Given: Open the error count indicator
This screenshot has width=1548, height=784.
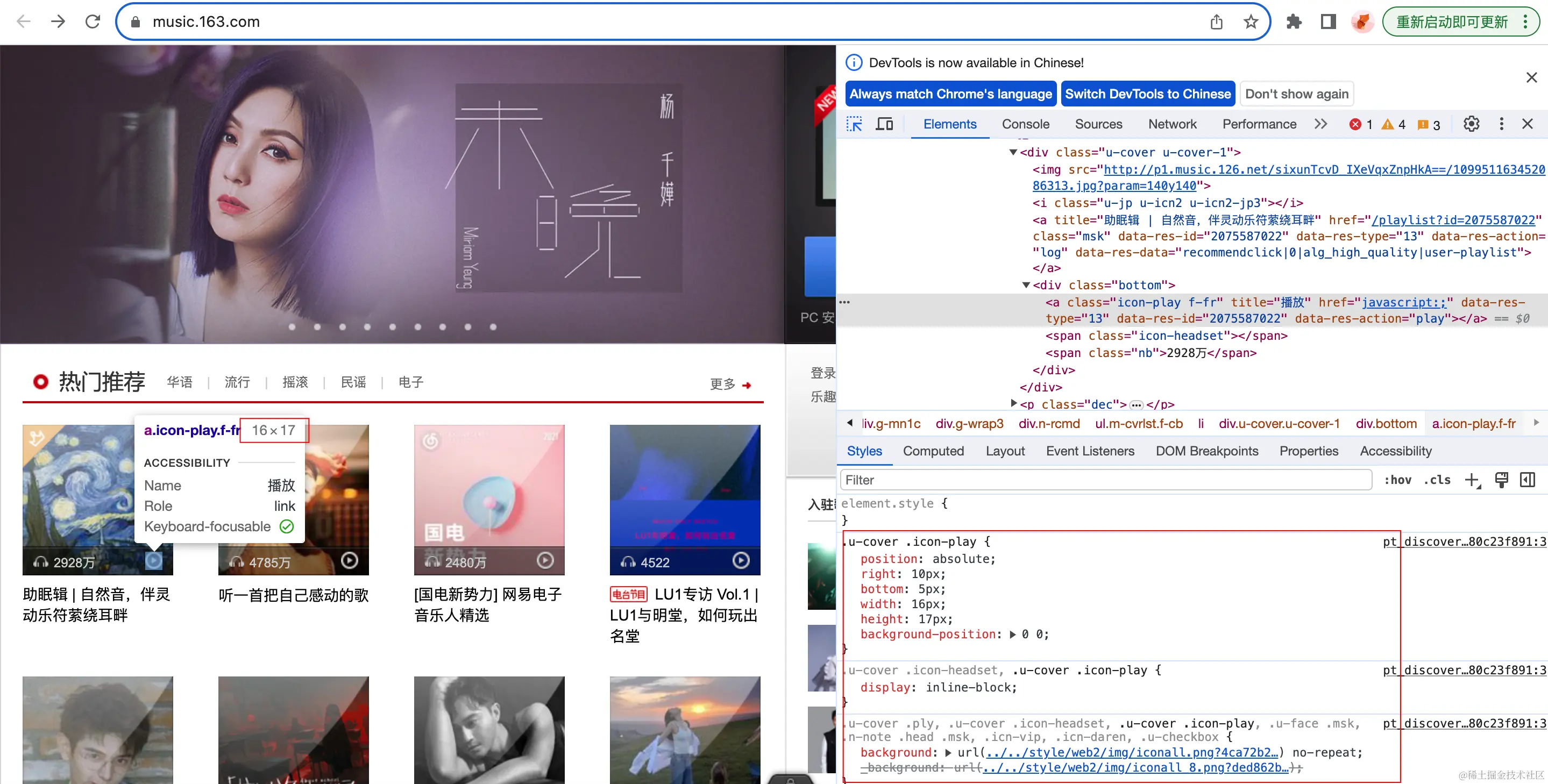Looking at the screenshot, I should pyautogui.click(x=1360, y=124).
